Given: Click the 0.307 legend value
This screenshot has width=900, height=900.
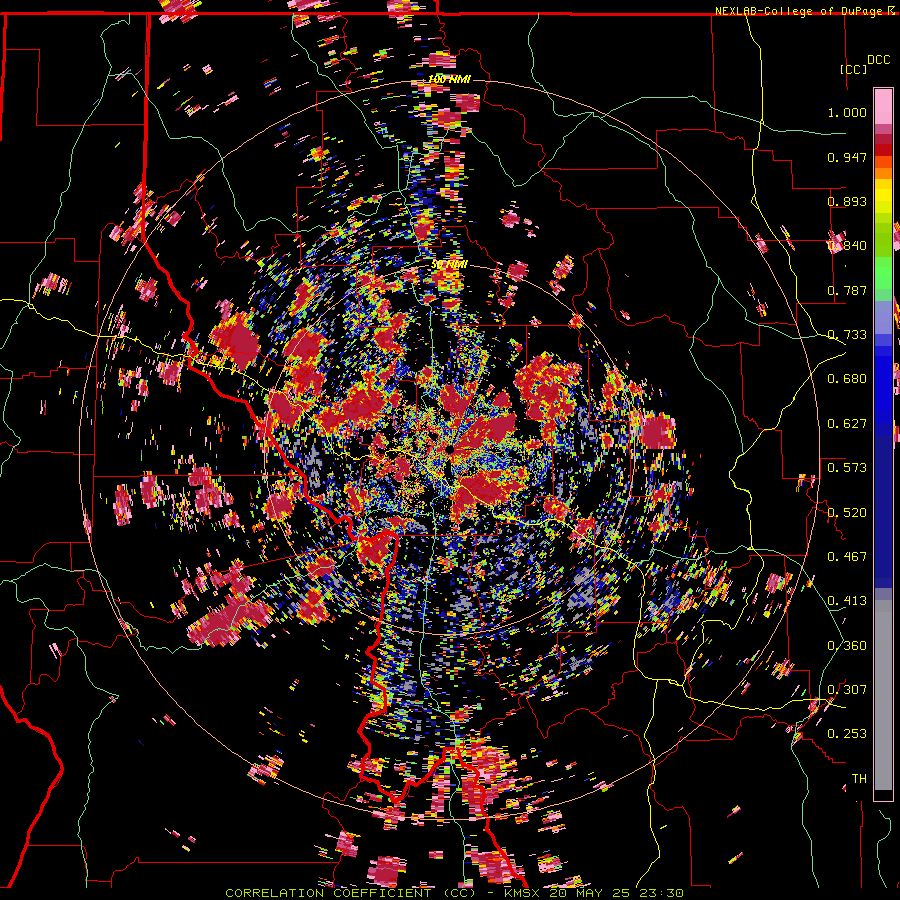Looking at the screenshot, I should (847, 689).
